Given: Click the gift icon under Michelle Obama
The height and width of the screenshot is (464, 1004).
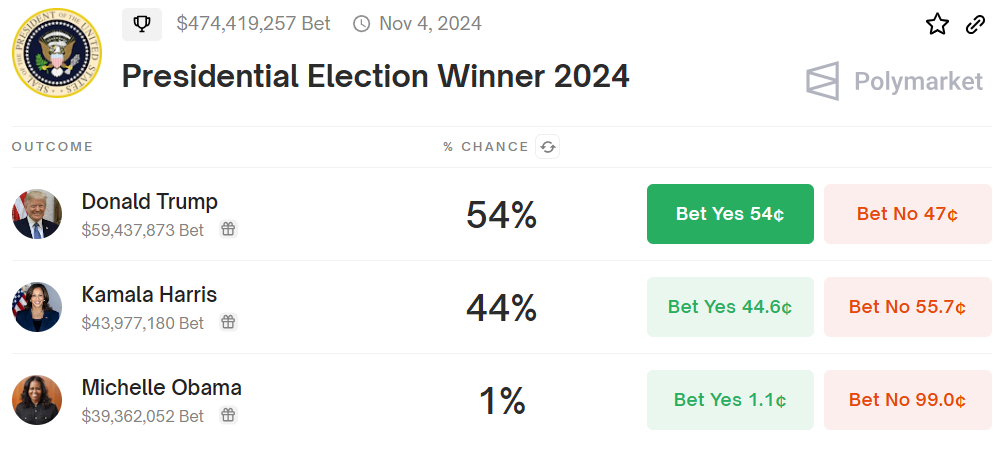Looking at the screenshot, I should pyautogui.click(x=228, y=415).
